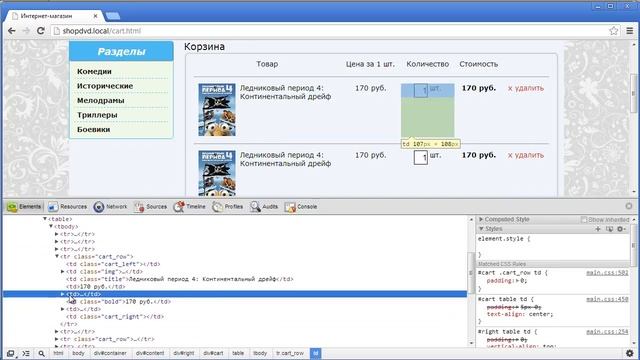Open the Chrome menu icon
Image resolution: width=640 pixels, height=360 pixels.
(630, 31)
